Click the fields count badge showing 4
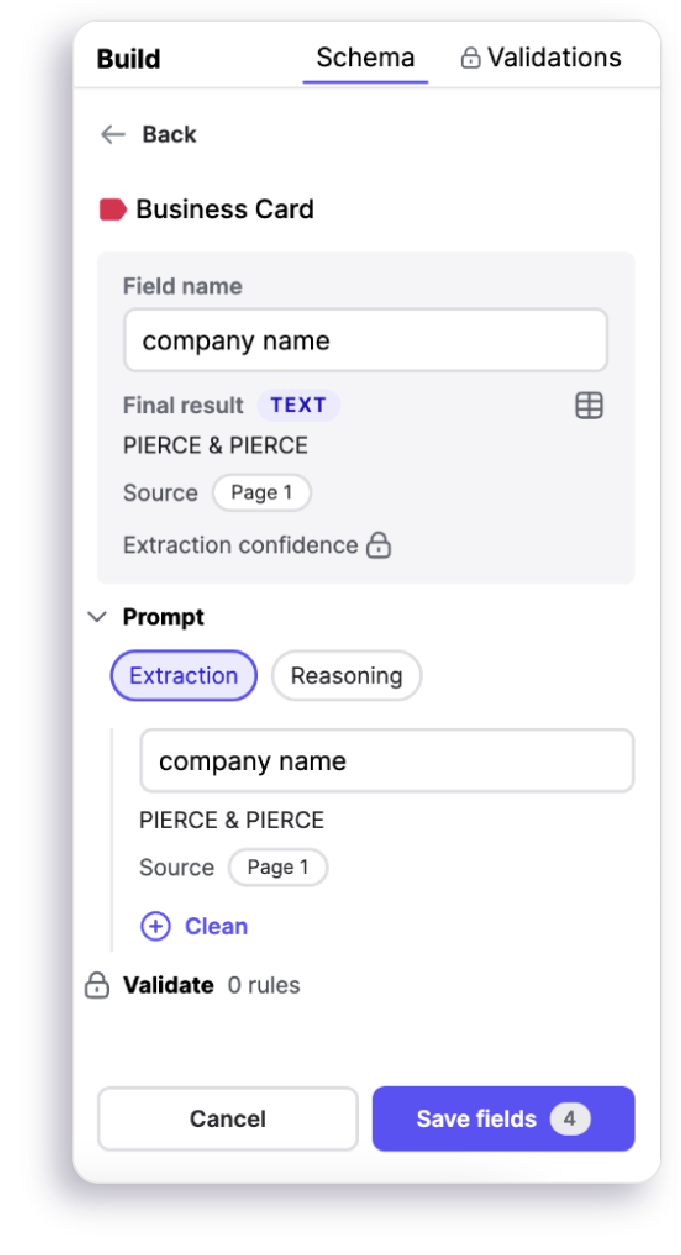 click(570, 1119)
